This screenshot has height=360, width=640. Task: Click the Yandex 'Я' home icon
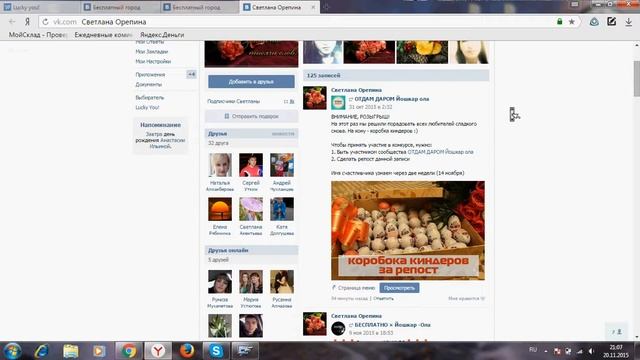click(x=27, y=22)
